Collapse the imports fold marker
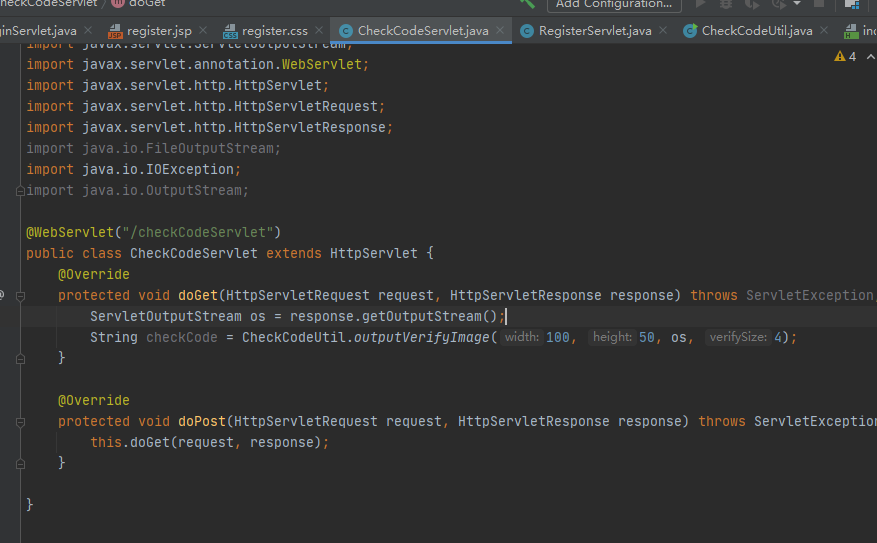The image size is (877, 543). [20, 191]
